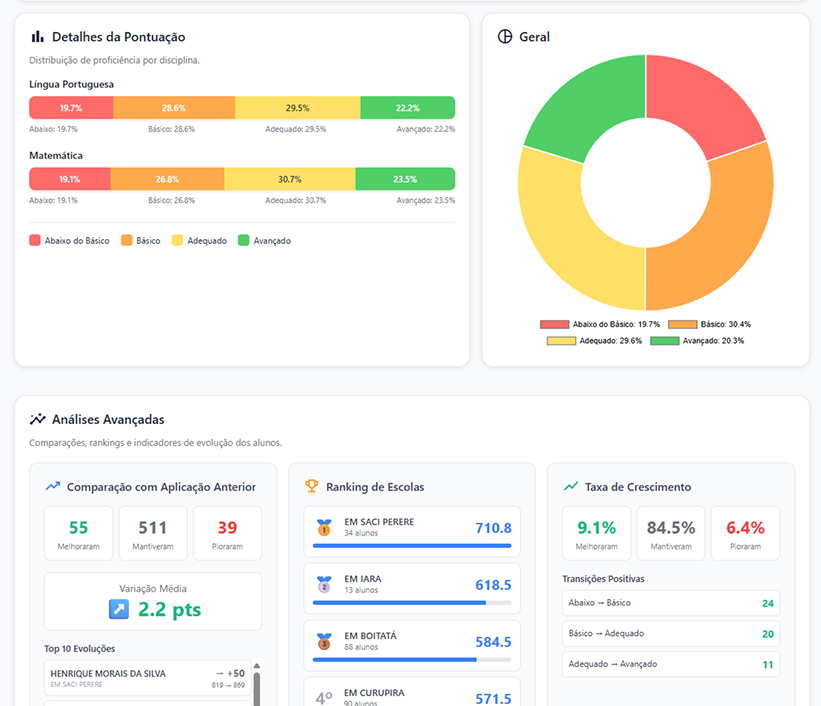
Task: Click the trending arrow icon beside Comparação com Aplicação Anterior
Action: 53,487
